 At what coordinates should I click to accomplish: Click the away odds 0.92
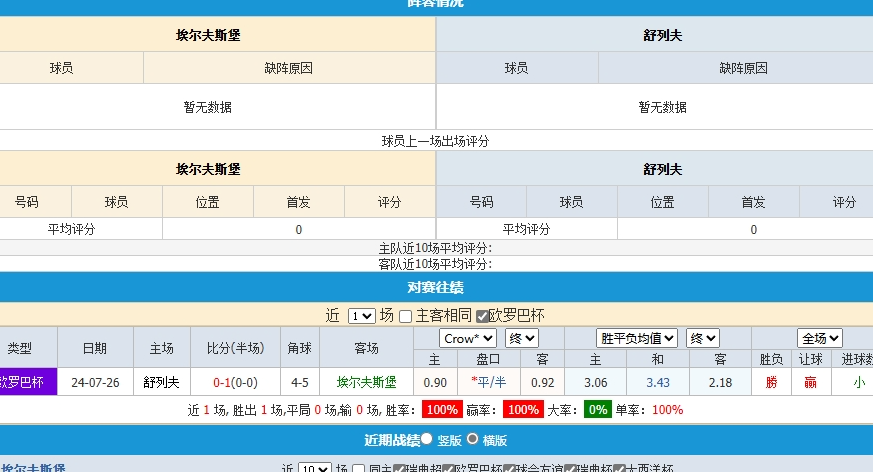pos(542,383)
